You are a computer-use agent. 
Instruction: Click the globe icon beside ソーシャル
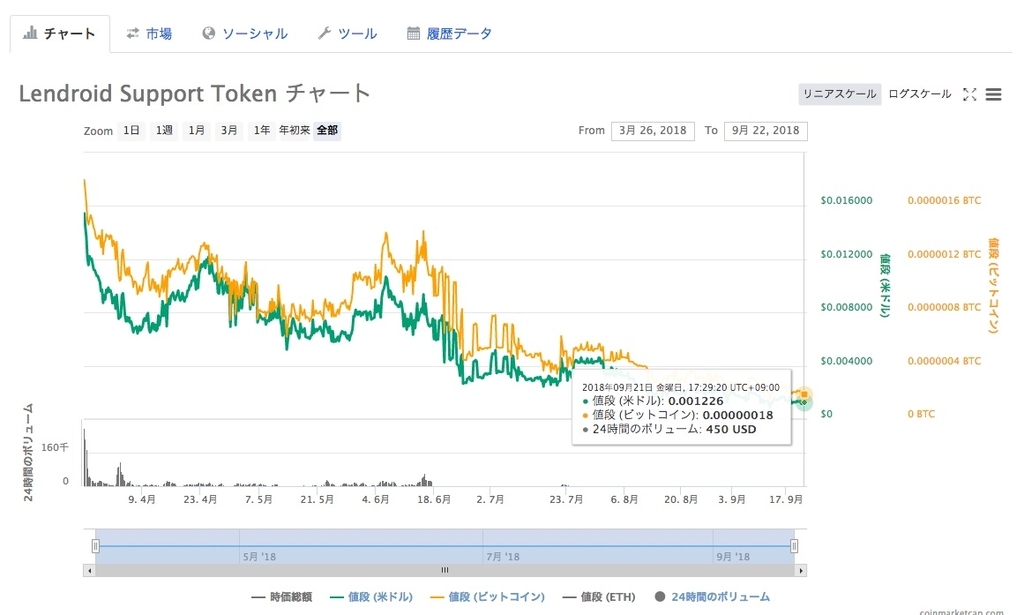208,33
